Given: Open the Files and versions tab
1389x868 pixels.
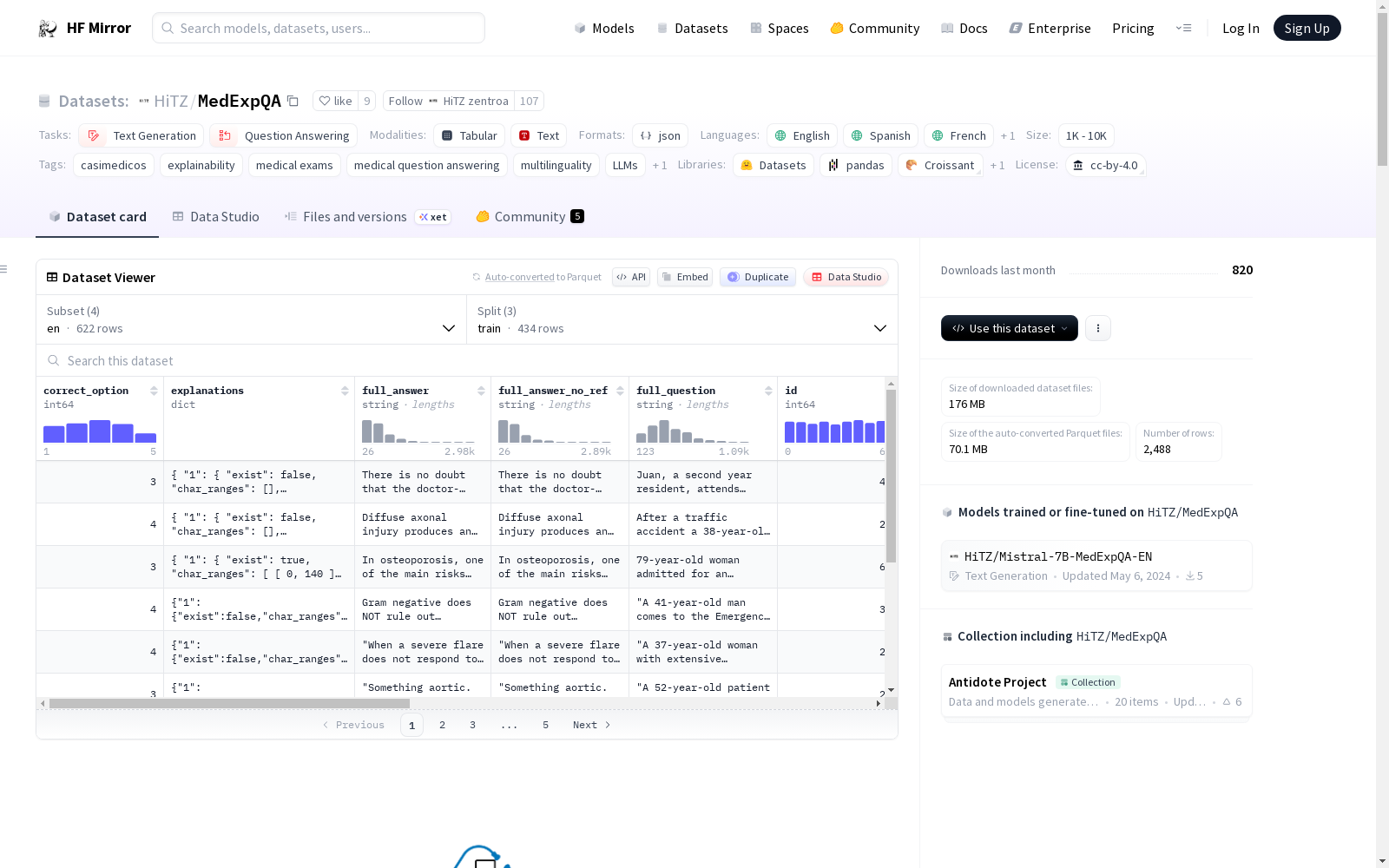Looking at the screenshot, I should coord(367,217).
